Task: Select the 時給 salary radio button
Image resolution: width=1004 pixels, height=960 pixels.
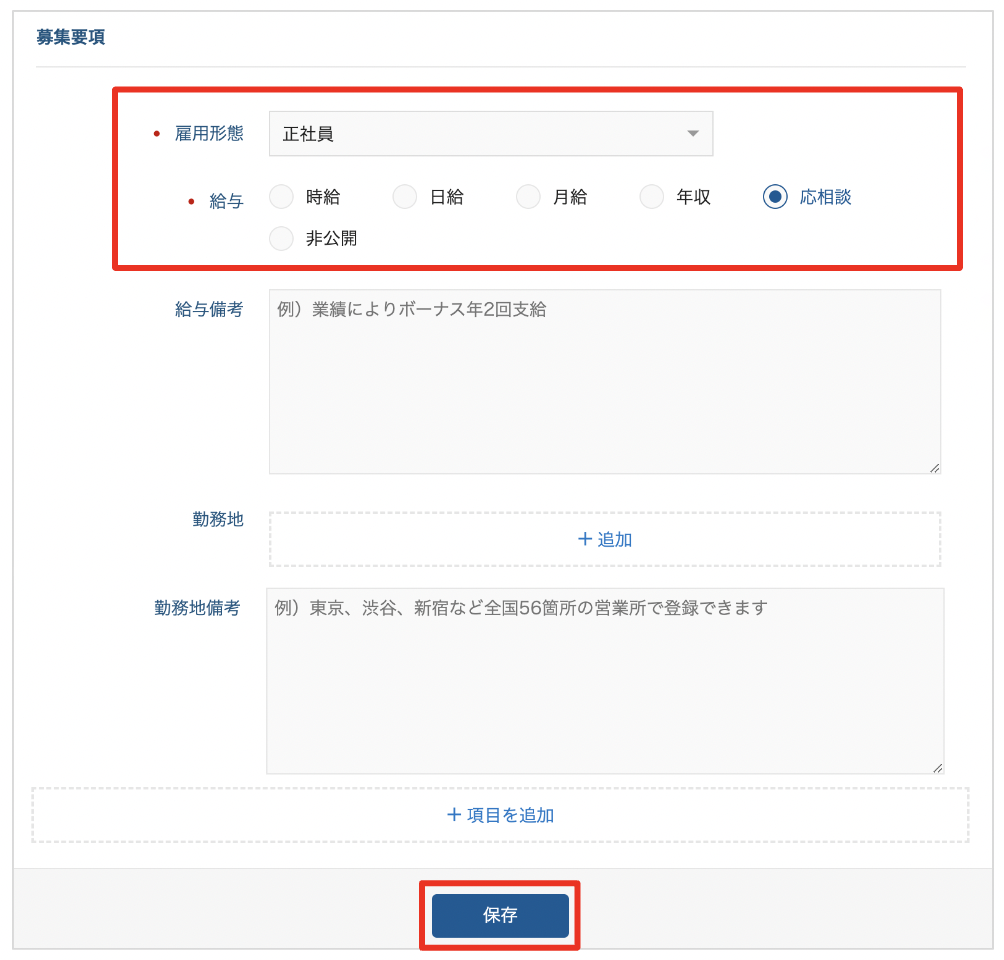Action: click(x=282, y=197)
